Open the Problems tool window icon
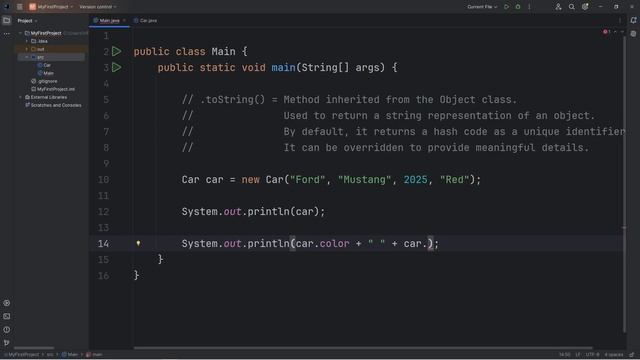 pyautogui.click(x=7, y=330)
